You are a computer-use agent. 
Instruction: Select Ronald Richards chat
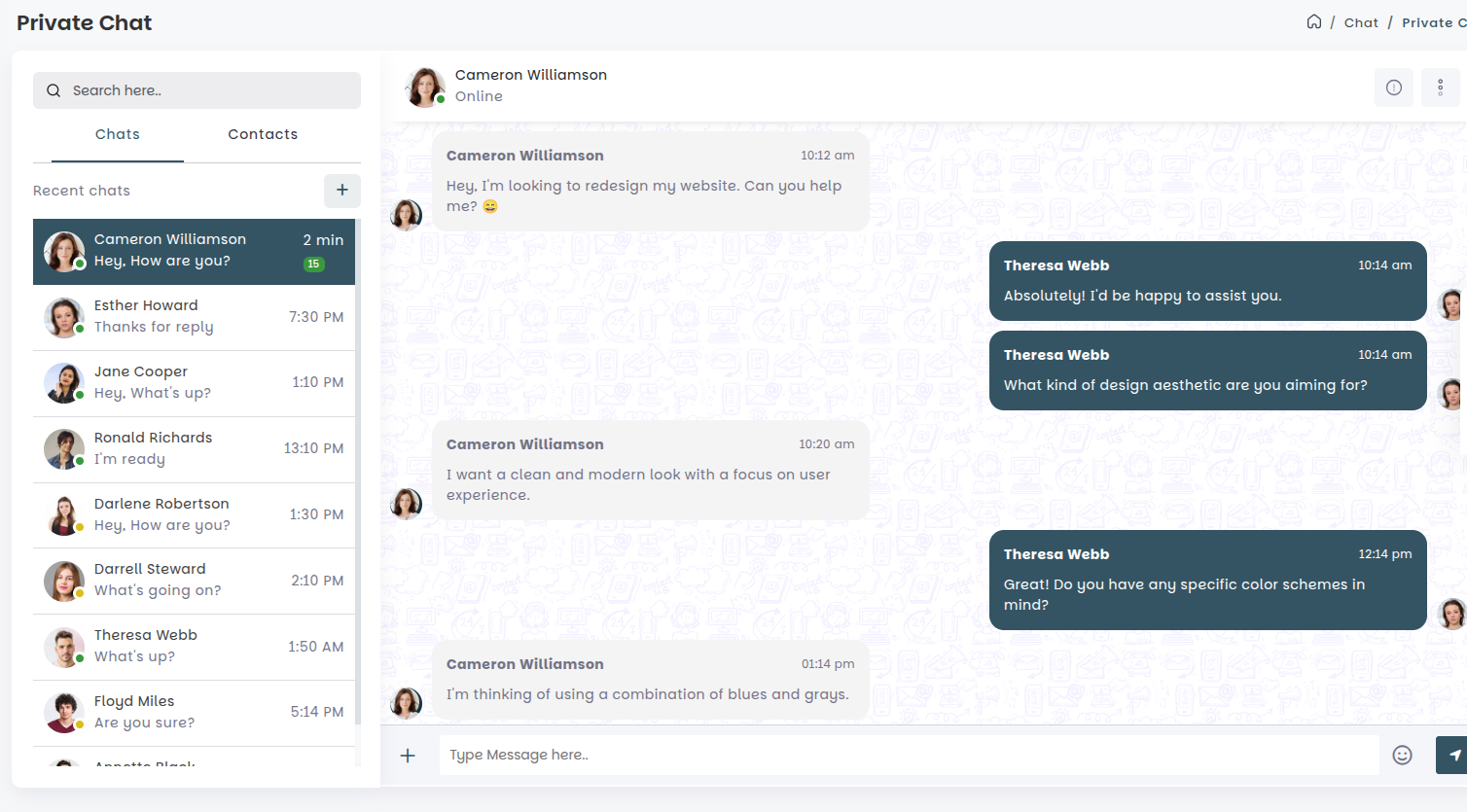coord(195,449)
